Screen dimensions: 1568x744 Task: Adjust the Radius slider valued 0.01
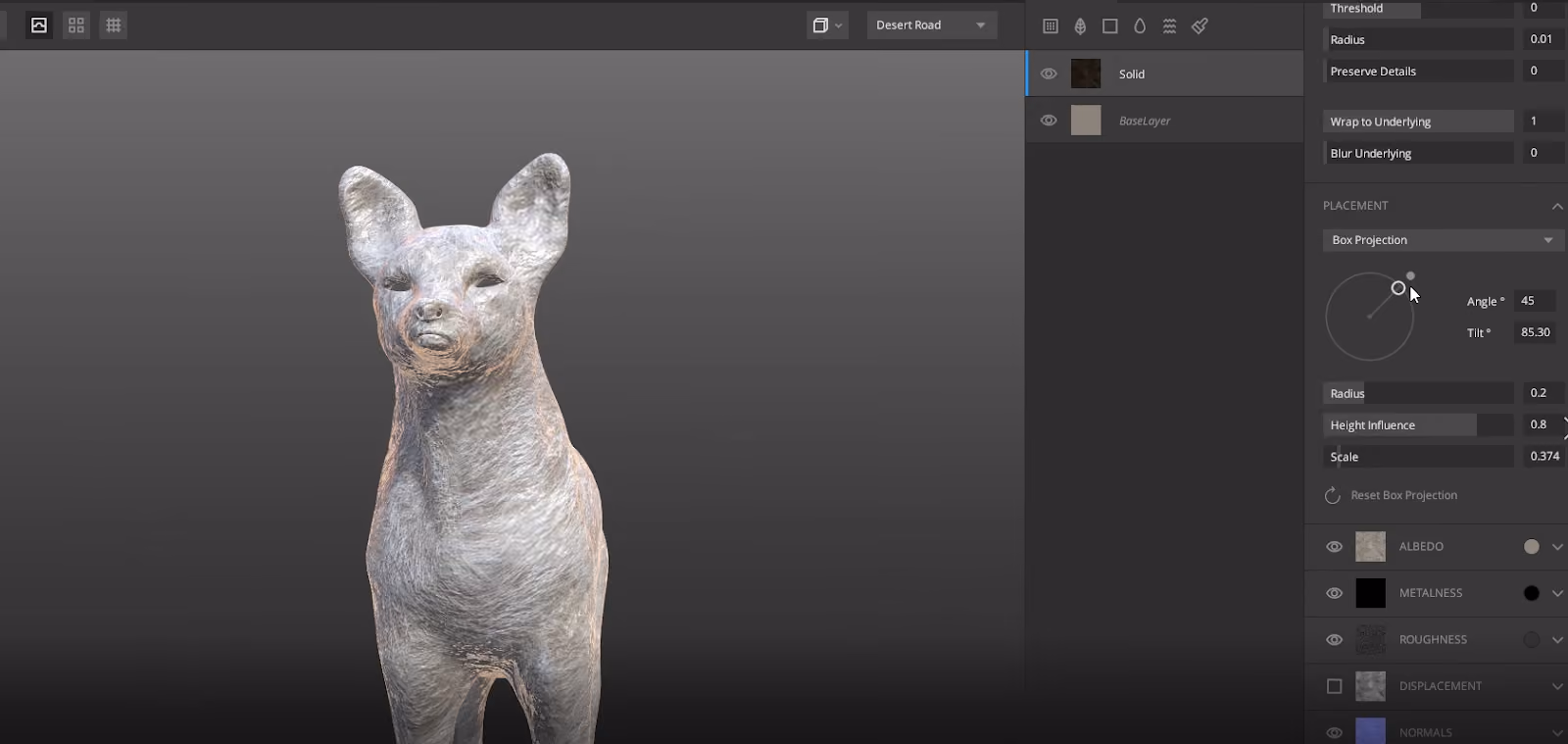point(1418,39)
